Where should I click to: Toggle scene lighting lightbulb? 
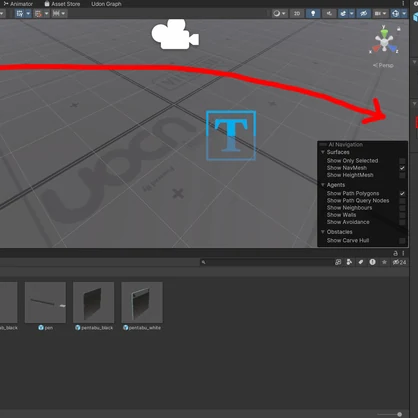point(313,14)
